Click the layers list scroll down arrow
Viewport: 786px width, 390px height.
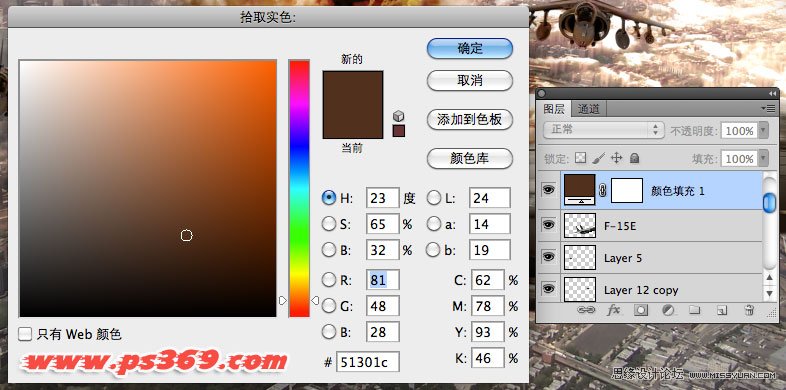[769, 293]
